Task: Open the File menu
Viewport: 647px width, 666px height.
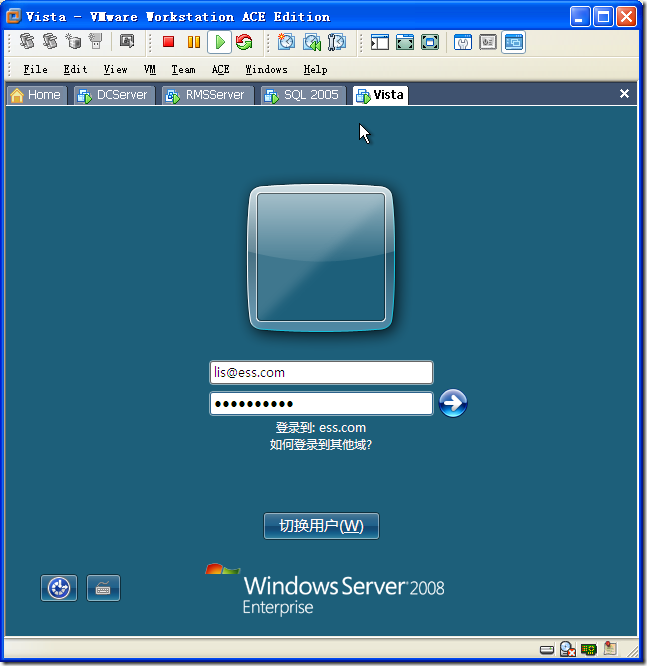Action: coord(35,69)
